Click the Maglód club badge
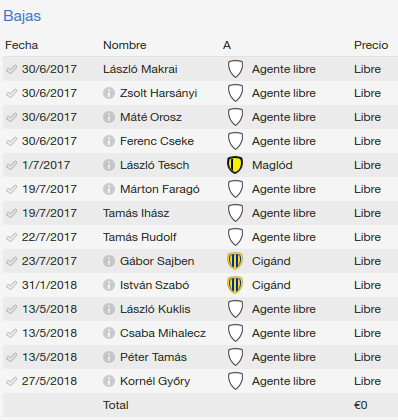This screenshot has height=420, width=398. 235,165
